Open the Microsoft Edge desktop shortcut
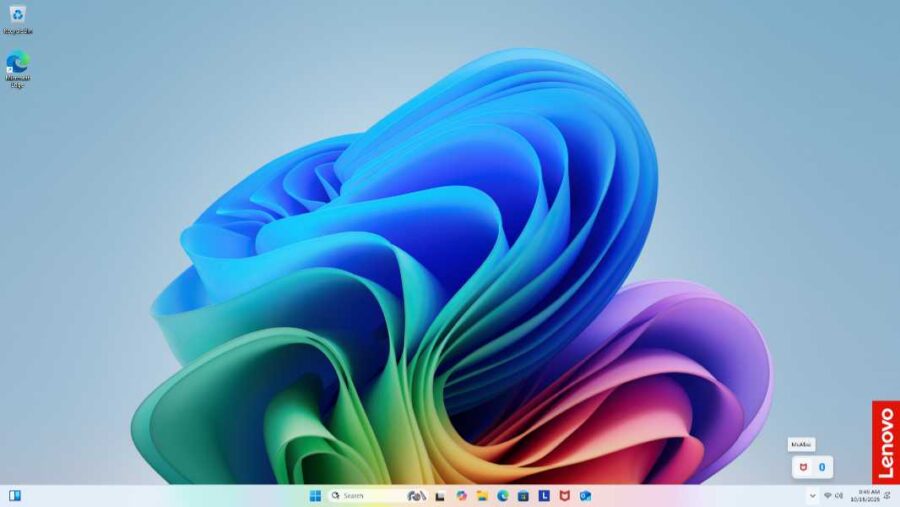 pyautogui.click(x=17, y=69)
